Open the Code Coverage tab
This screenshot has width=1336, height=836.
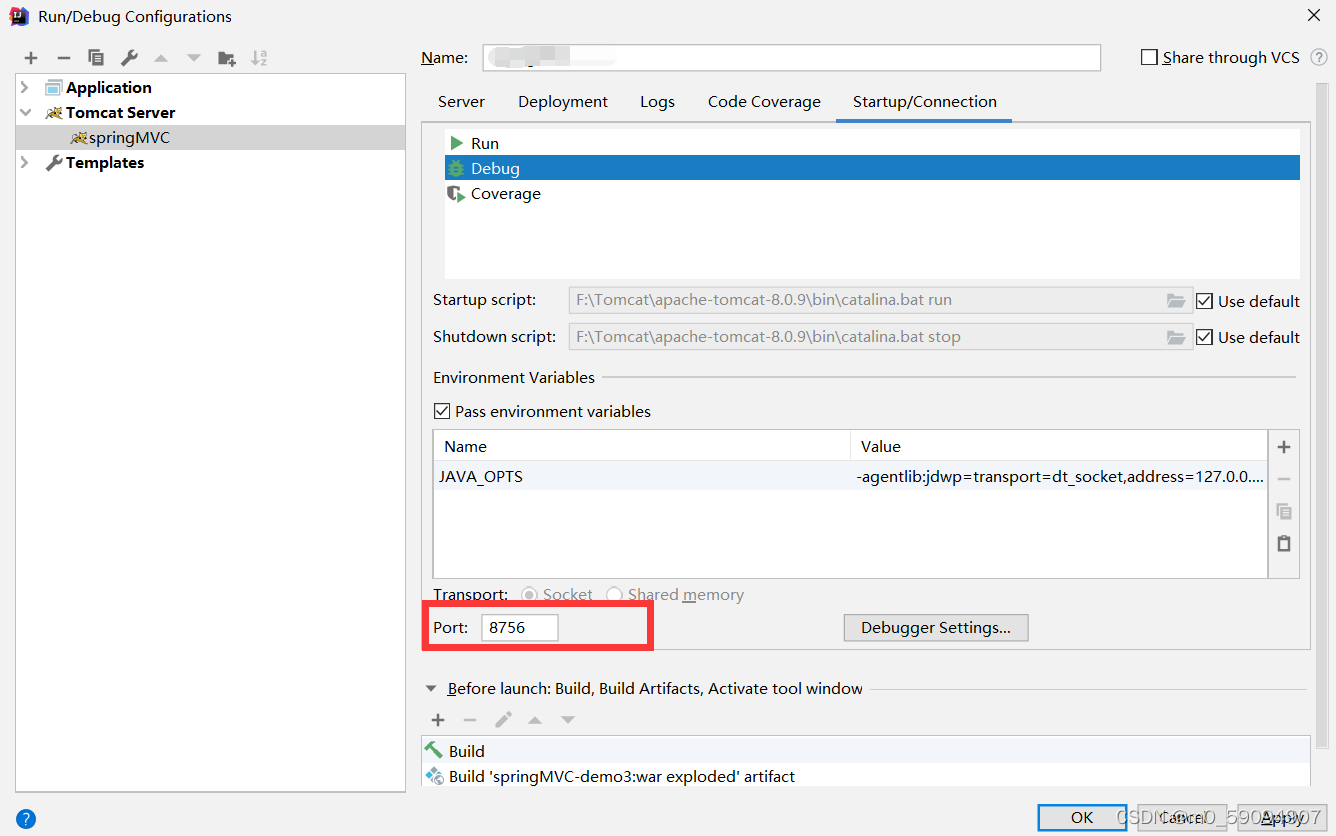(763, 101)
